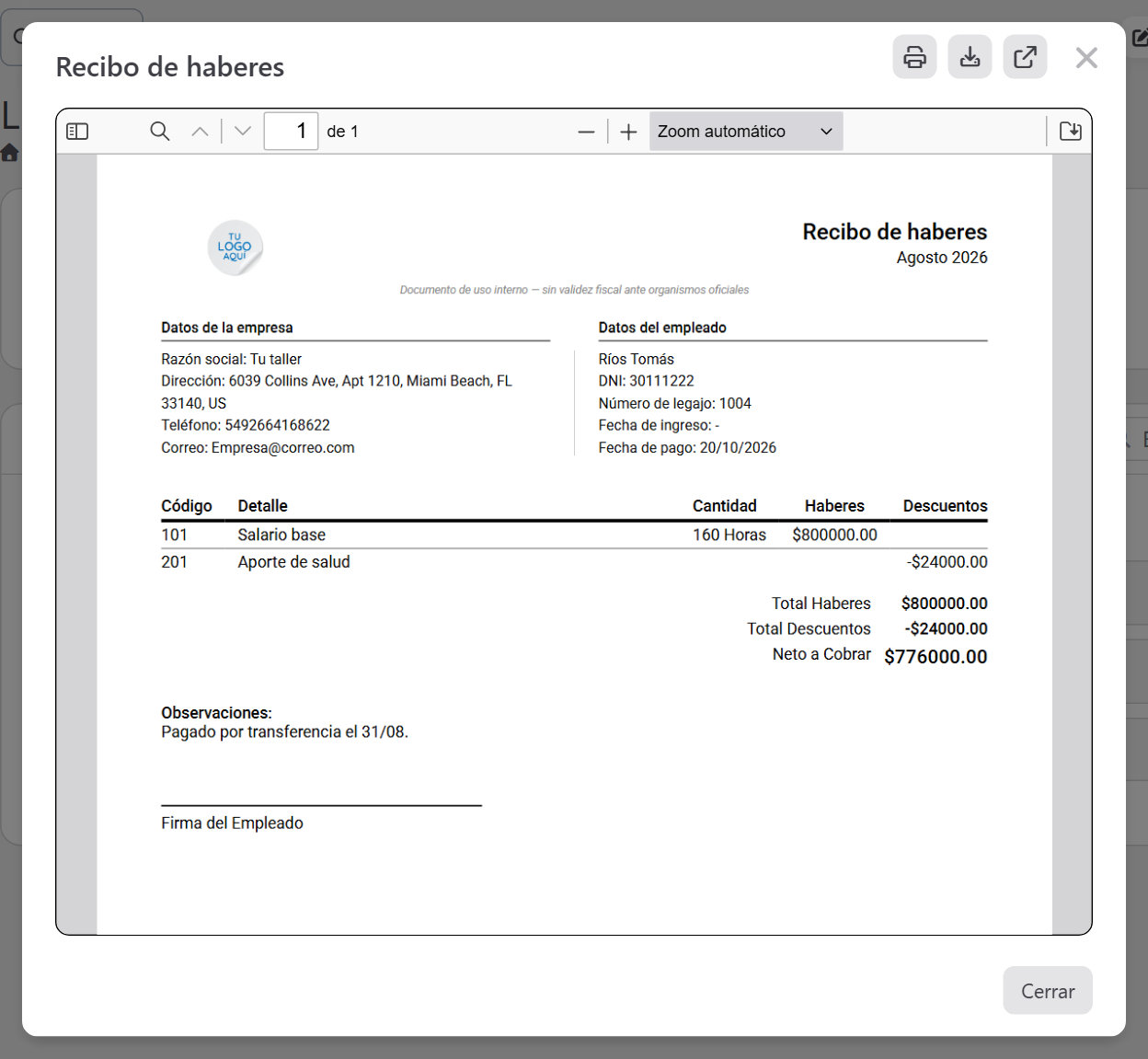Click the page number input field
The image size is (1148, 1059).
(x=291, y=132)
